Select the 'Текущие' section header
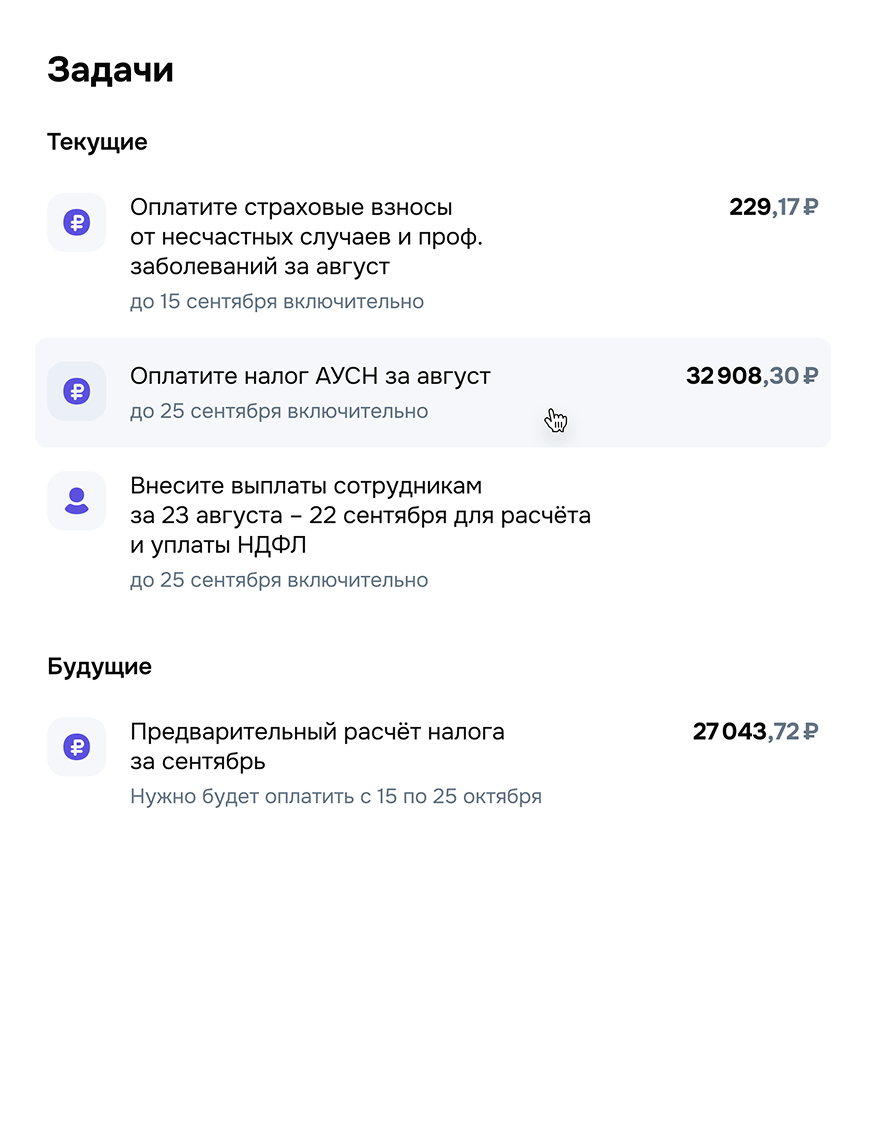 click(97, 142)
